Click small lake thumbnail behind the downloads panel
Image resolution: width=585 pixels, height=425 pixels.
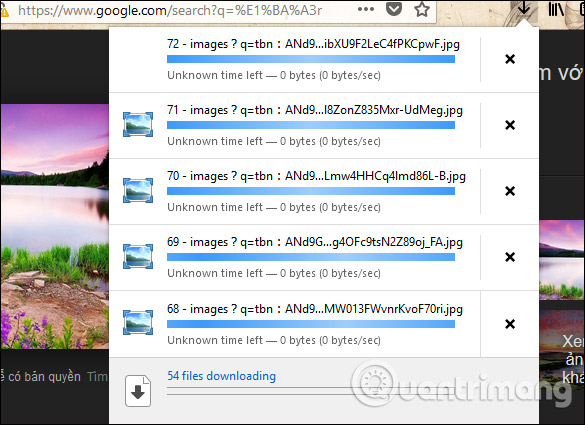click(x=561, y=260)
